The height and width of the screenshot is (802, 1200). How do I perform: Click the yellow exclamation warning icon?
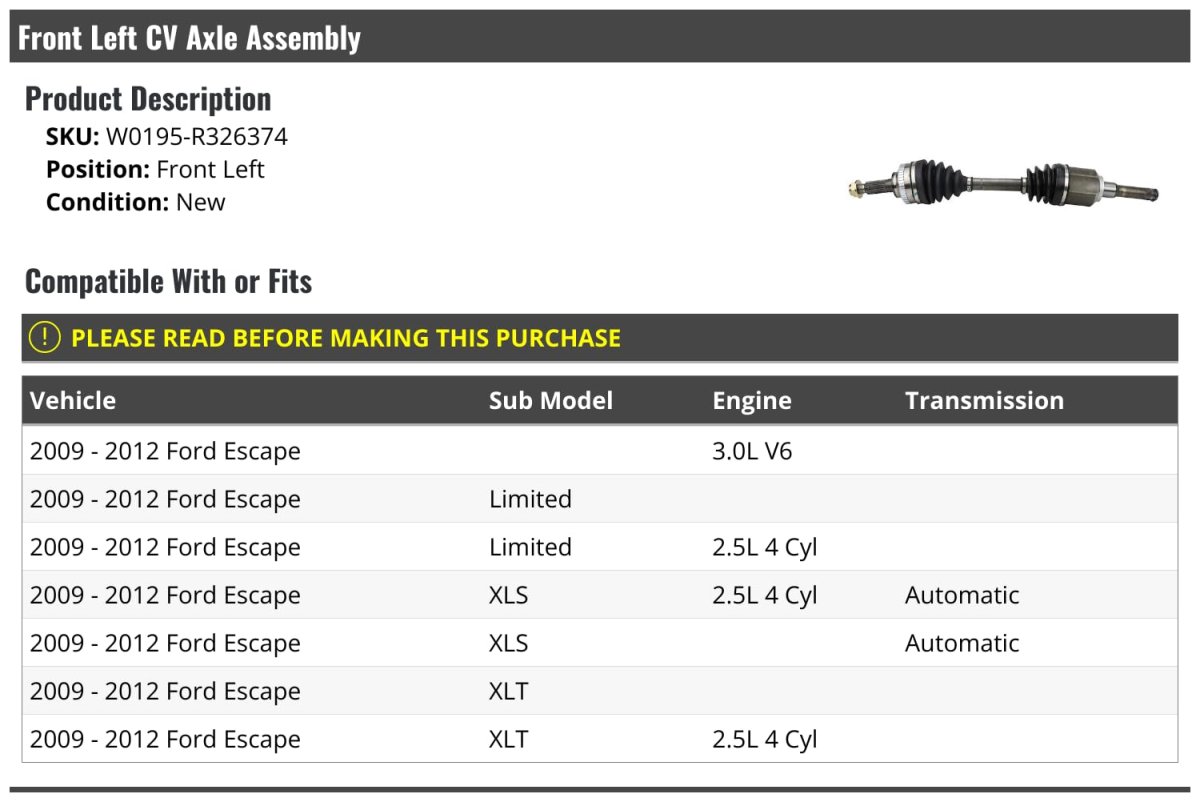click(45, 338)
